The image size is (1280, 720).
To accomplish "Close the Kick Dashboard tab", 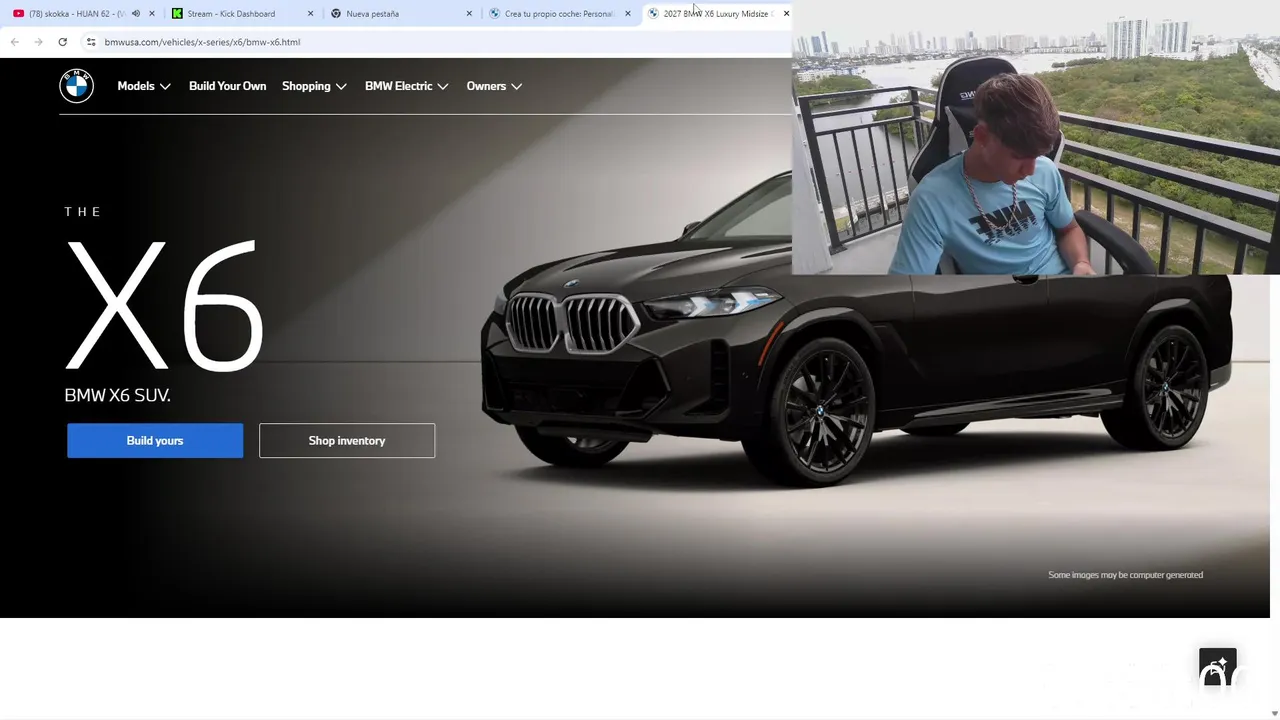I will [310, 14].
